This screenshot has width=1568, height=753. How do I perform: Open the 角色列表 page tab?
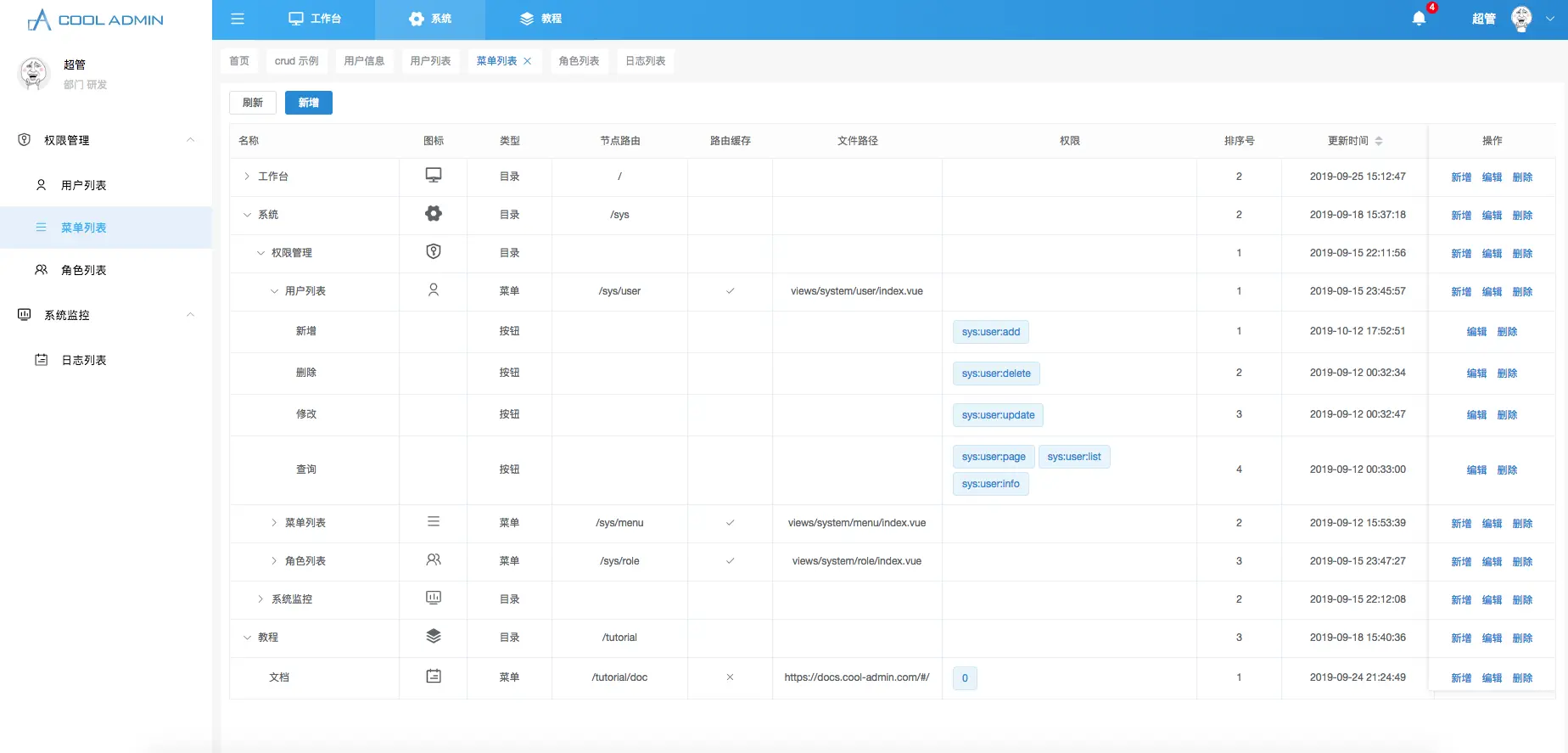pyautogui.click(x=580, y=61)
